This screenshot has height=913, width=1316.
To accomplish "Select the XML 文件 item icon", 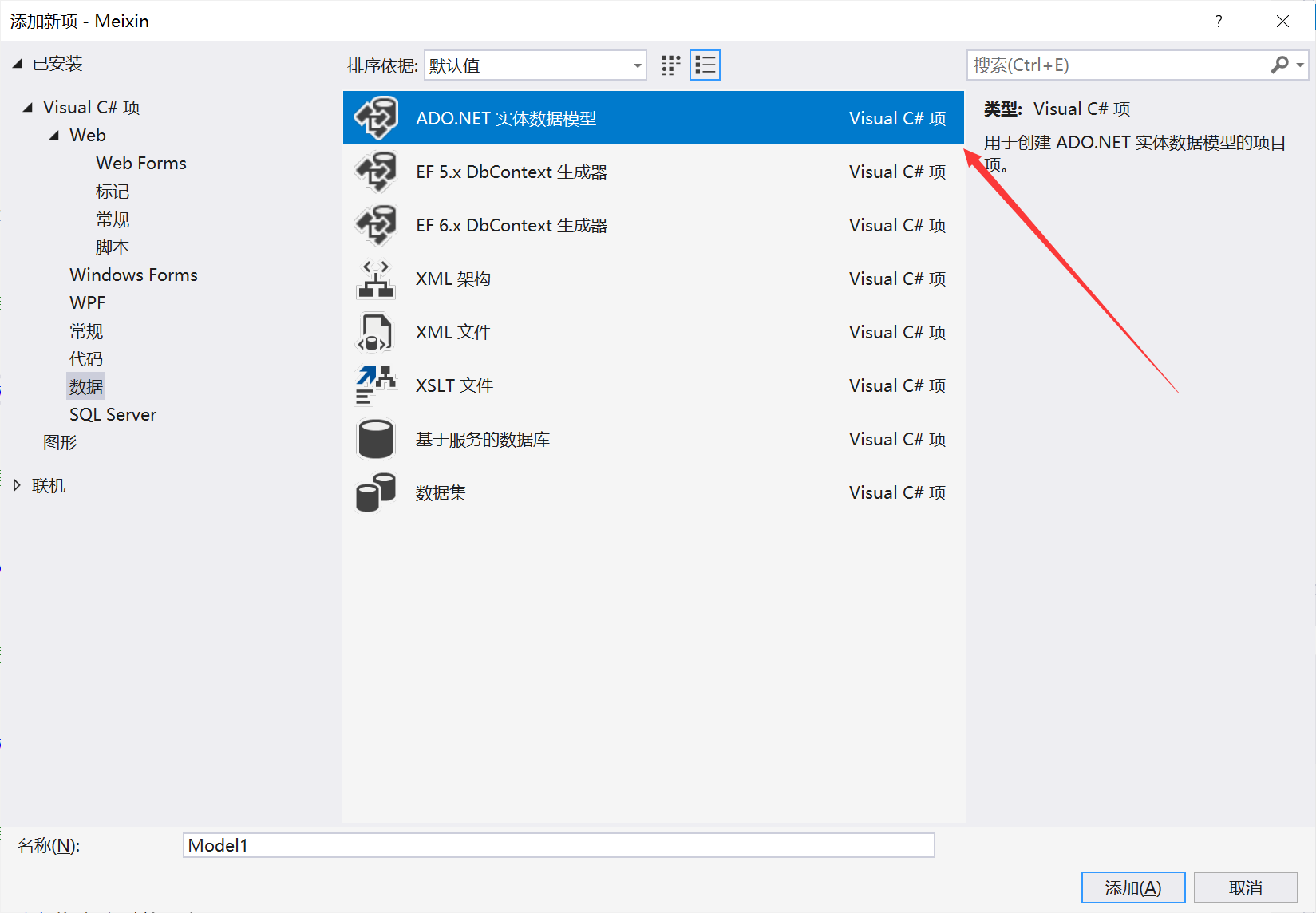I will click(376, 332).
